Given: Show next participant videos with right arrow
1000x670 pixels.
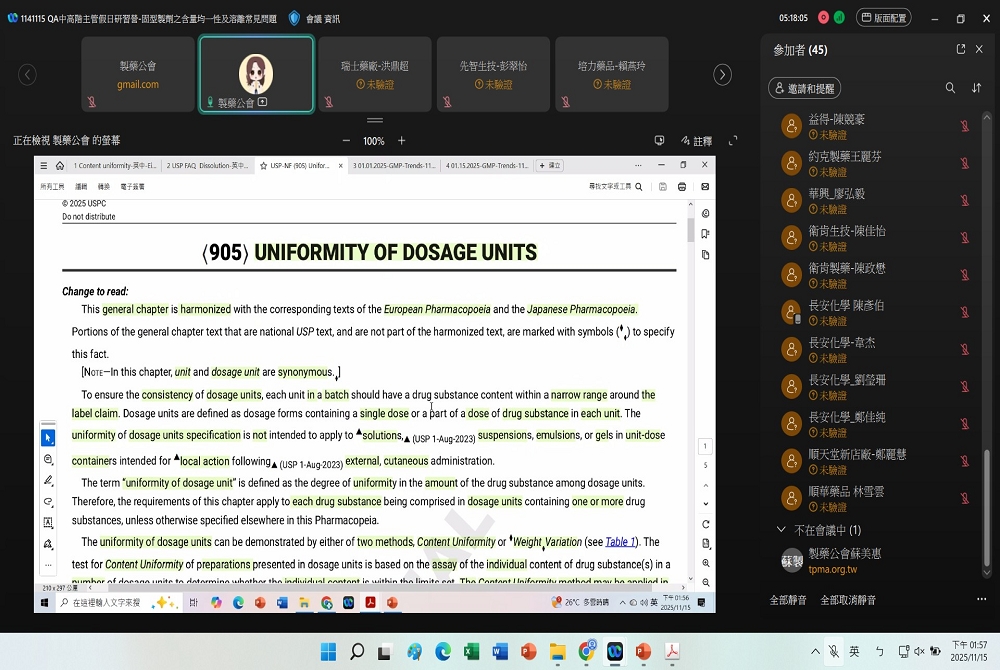Looking at the screenshot, I should coord(723,75).
